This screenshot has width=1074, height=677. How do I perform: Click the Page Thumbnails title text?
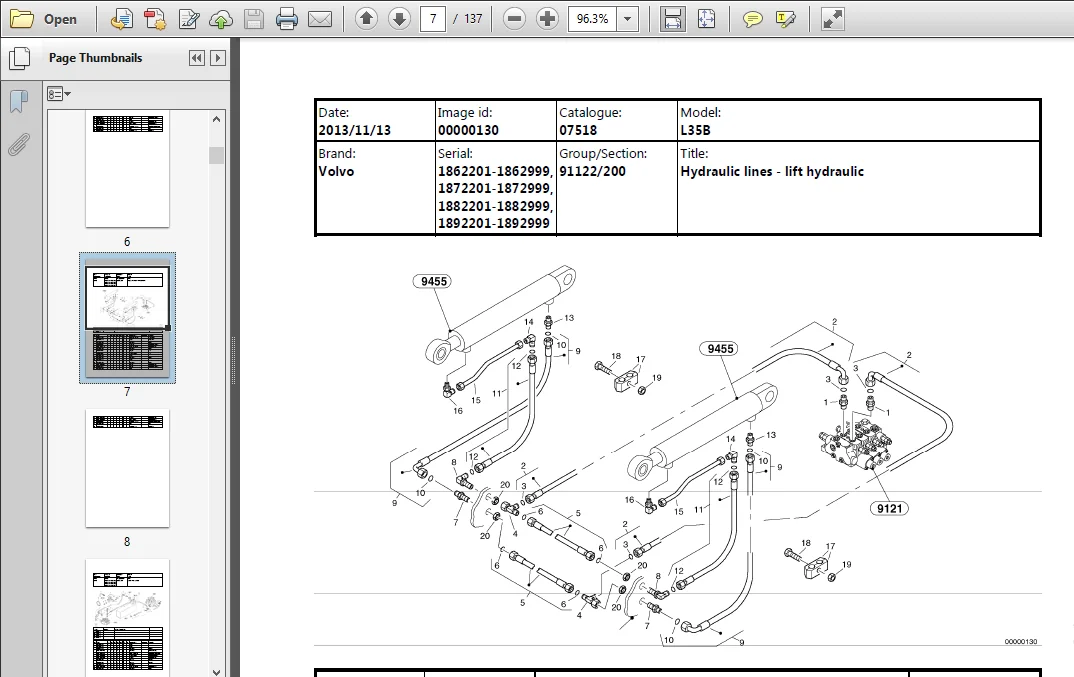(96, 58)
